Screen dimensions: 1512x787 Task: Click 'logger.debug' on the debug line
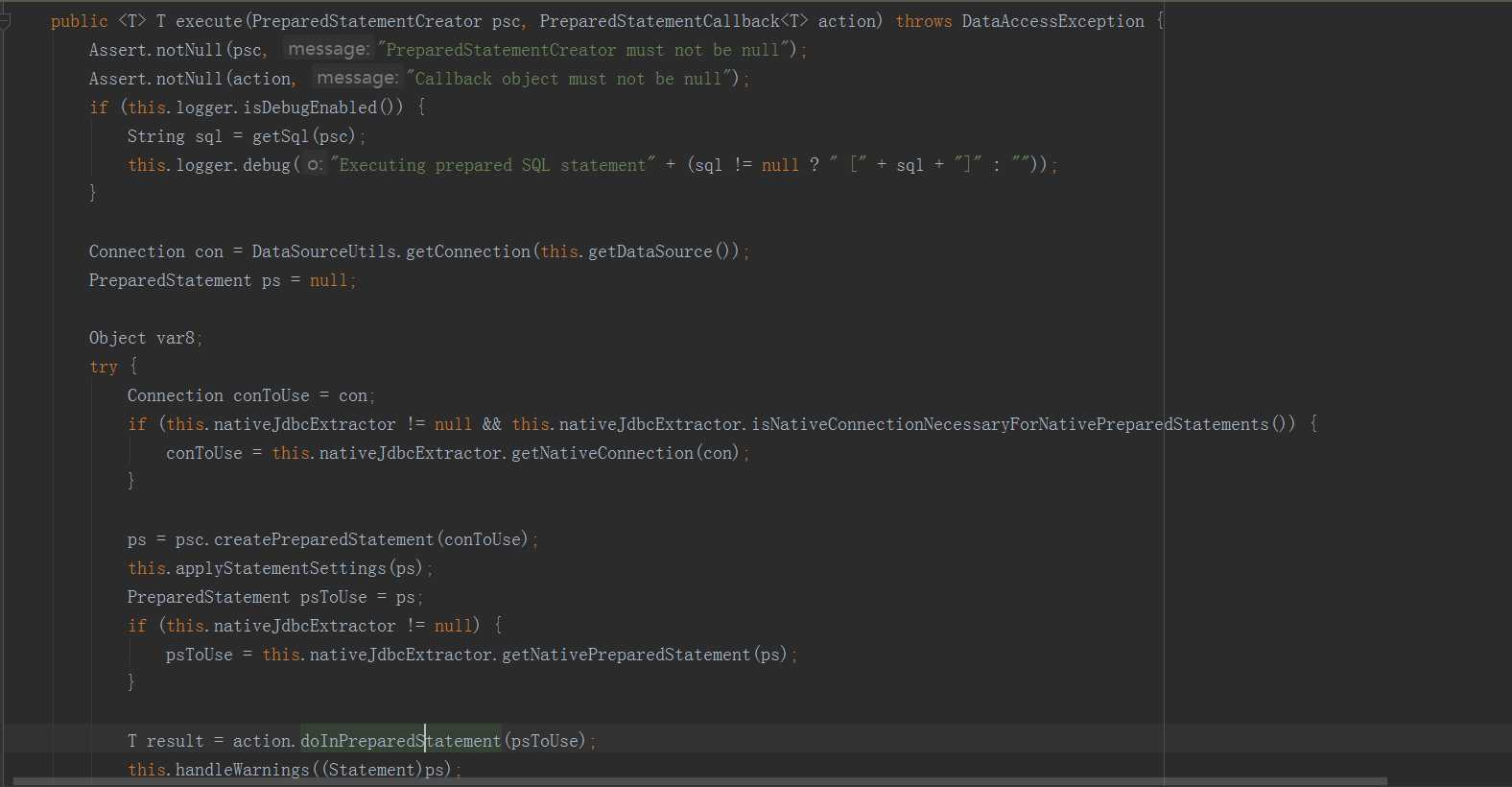(233, 165)
